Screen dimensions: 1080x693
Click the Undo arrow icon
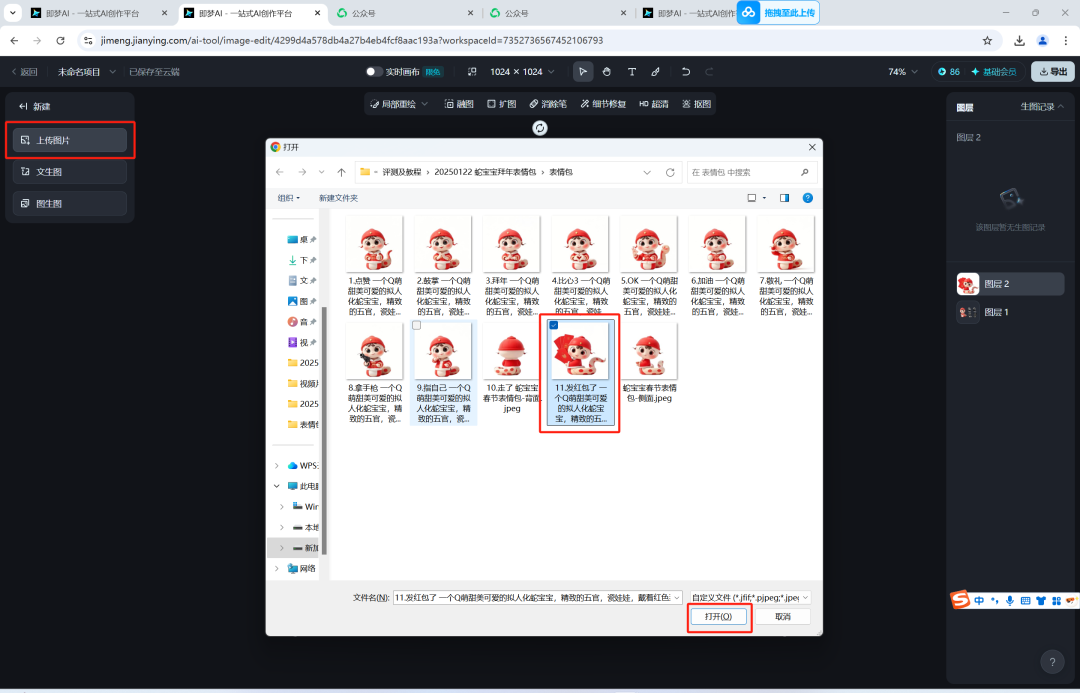[685, 71]
